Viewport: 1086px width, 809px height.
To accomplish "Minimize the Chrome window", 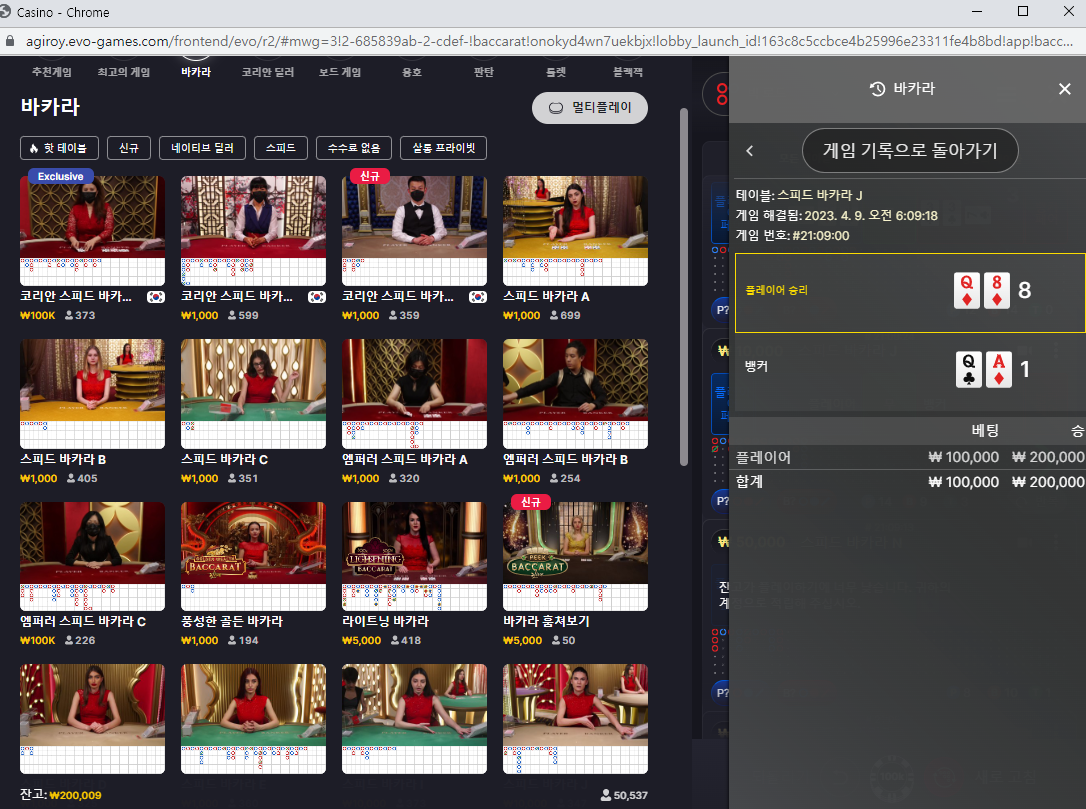I will [977, 12].
